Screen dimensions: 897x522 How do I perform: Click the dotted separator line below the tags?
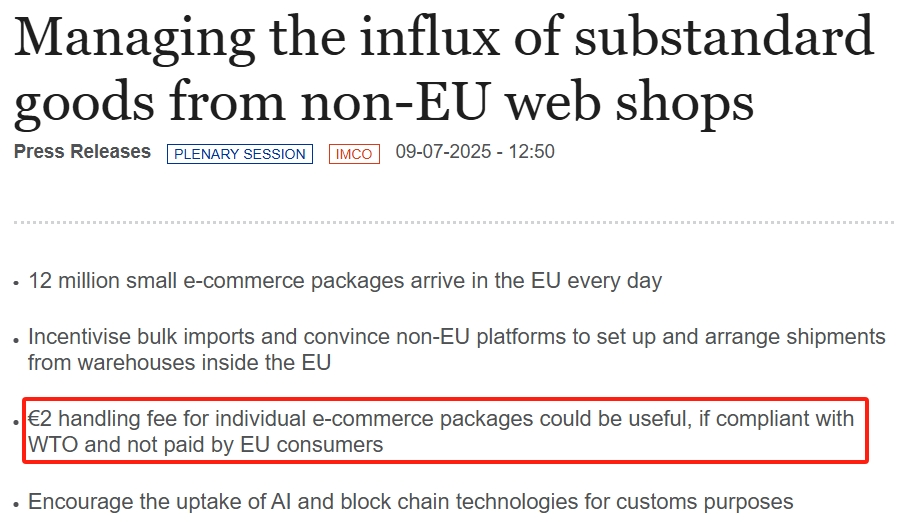(x=448, y=221)
